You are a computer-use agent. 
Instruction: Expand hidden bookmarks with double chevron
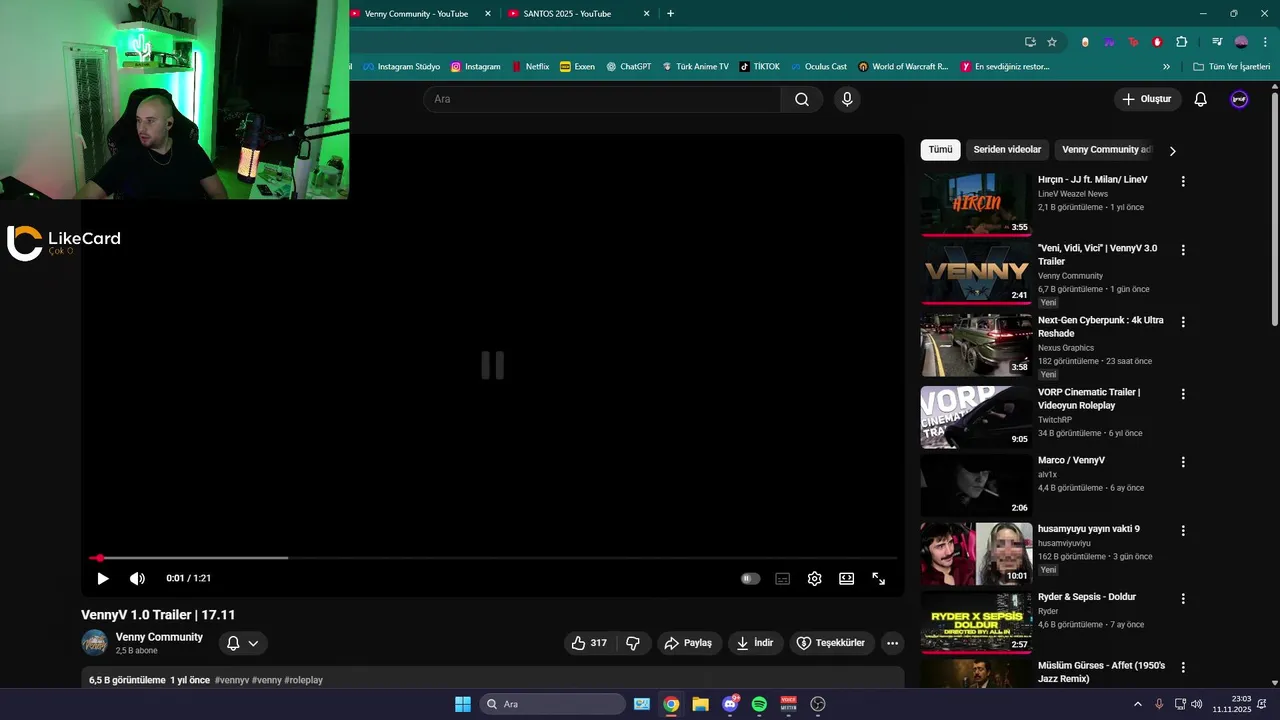point(1166,67)
